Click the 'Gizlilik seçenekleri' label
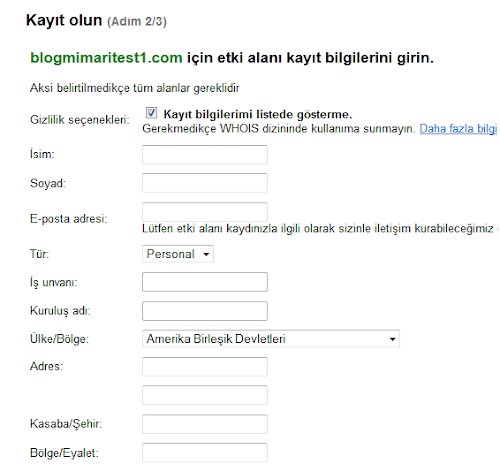The height and width of the screenshot is (464, 500). coord(80,120)
